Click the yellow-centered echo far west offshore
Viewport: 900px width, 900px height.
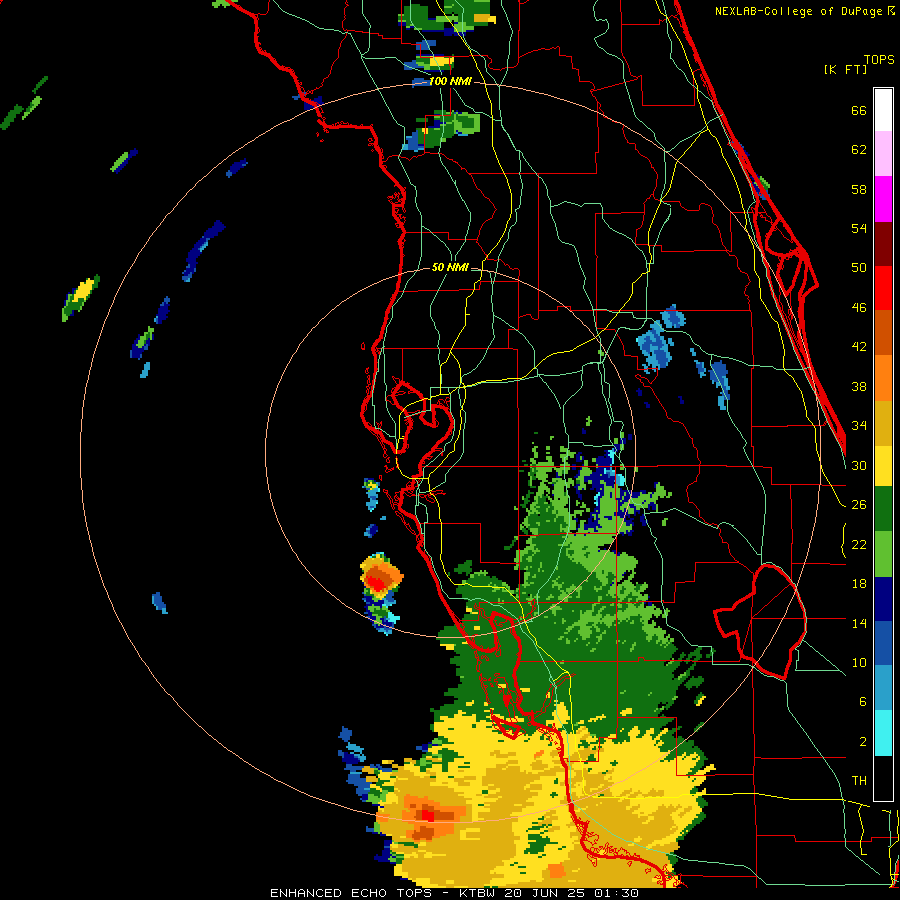click(x=81, y=297)
